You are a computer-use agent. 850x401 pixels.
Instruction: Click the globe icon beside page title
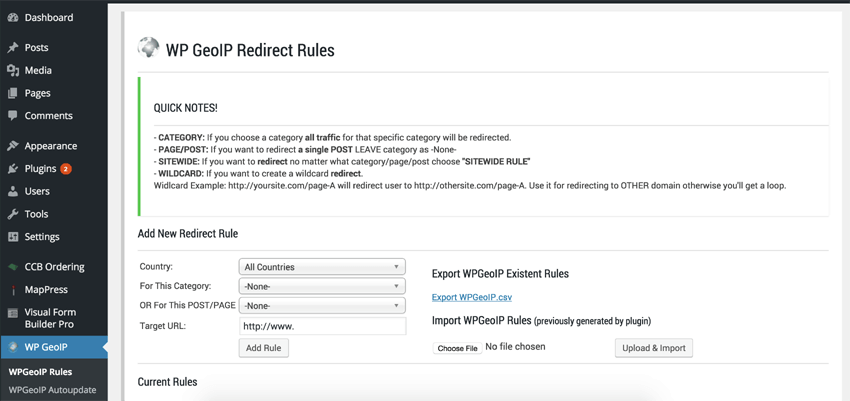tap(149, 48)
